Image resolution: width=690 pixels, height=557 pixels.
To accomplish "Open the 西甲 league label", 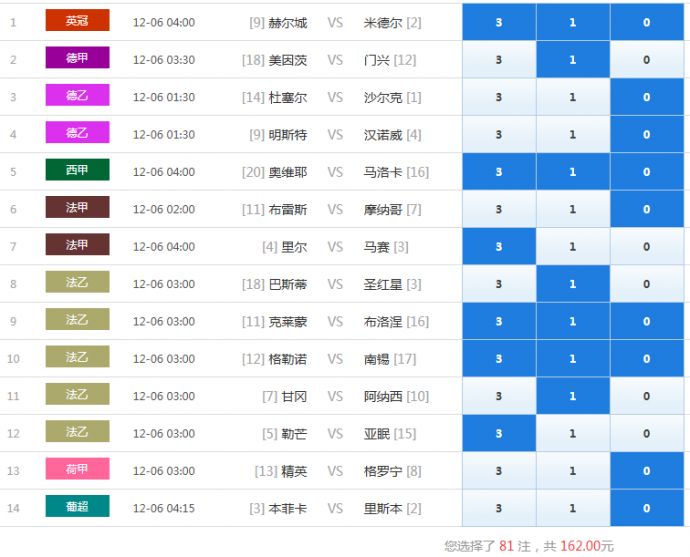I will [x=77, y=170].
